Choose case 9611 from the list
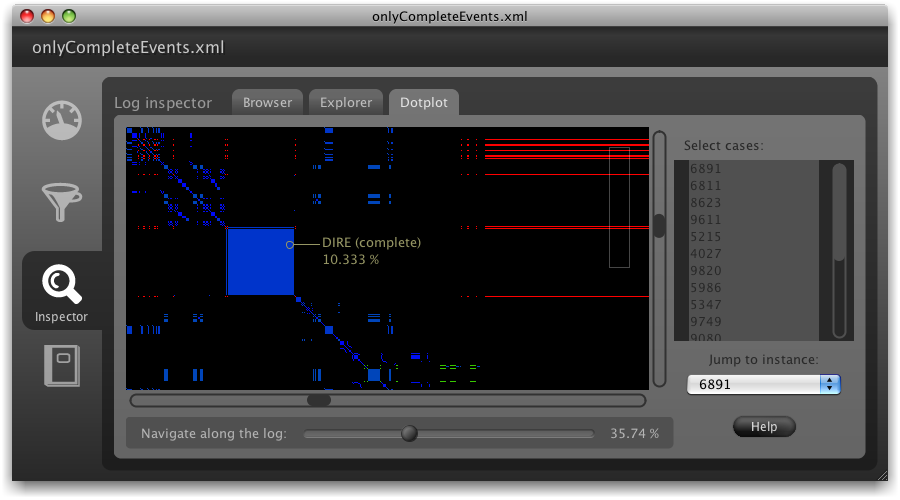 pyautogui.click(x=705, y=220)
